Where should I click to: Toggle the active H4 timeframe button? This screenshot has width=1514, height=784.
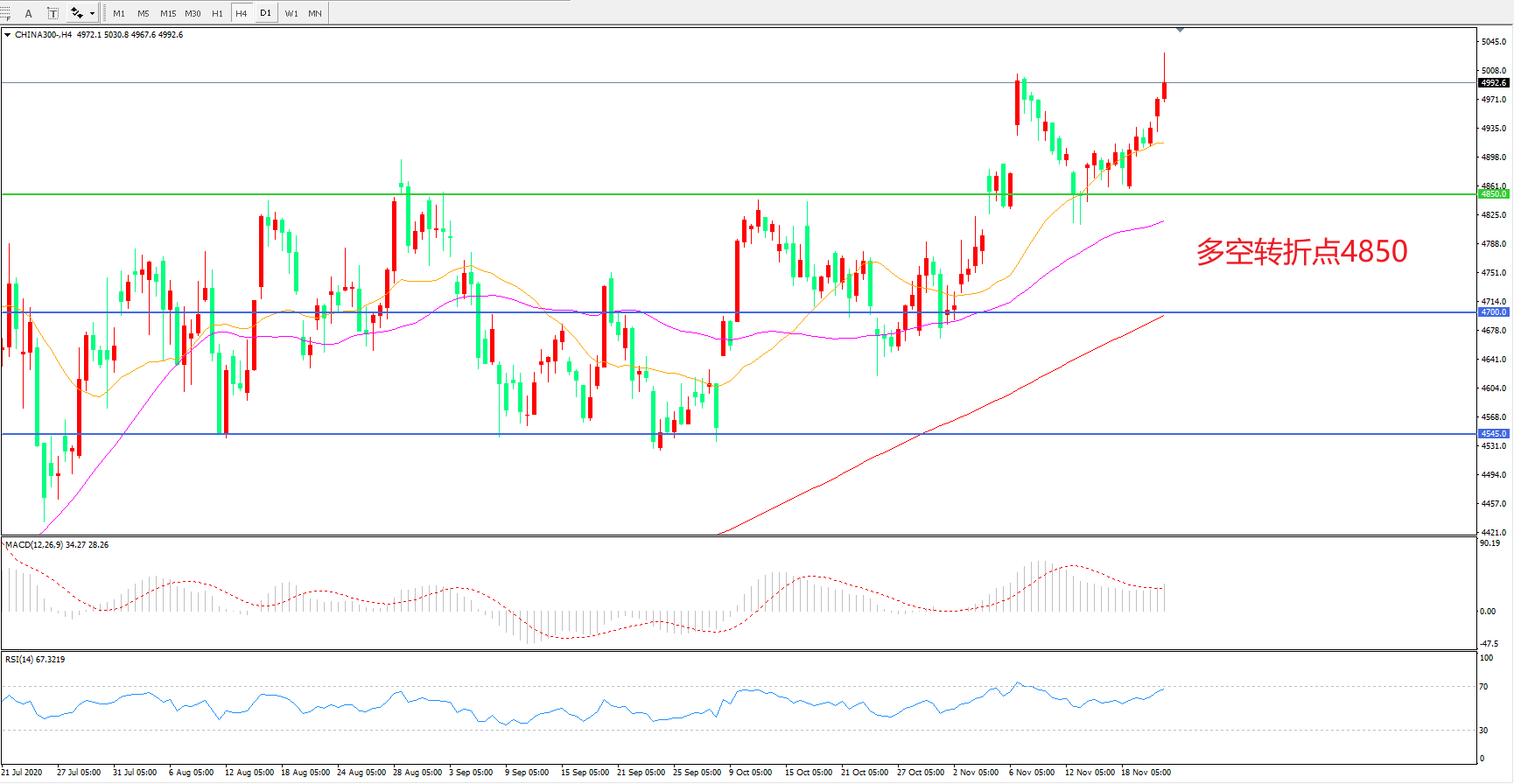coord(242,13)
